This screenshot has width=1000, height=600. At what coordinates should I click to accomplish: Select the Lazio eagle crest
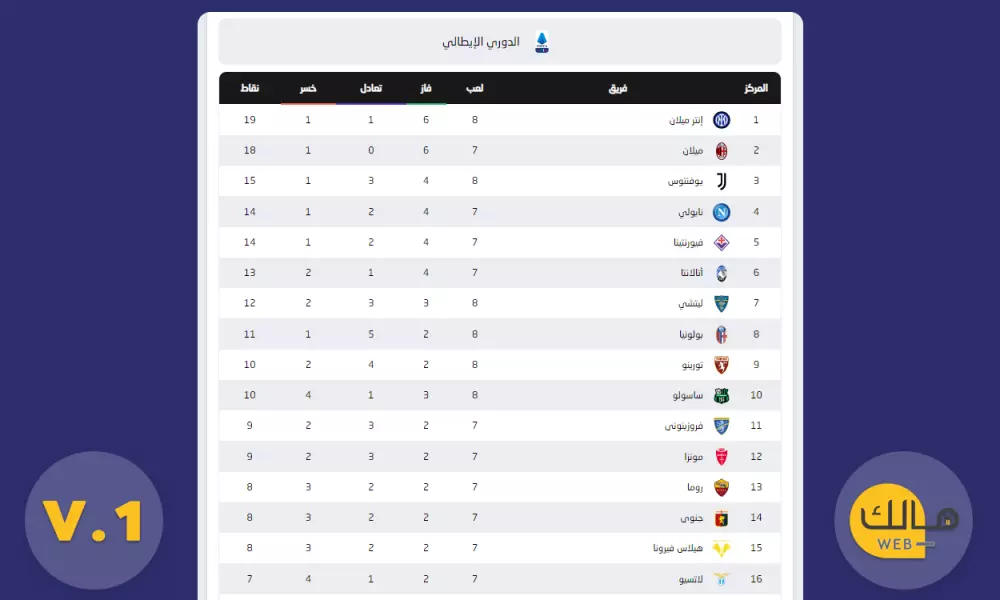point(722,578)
